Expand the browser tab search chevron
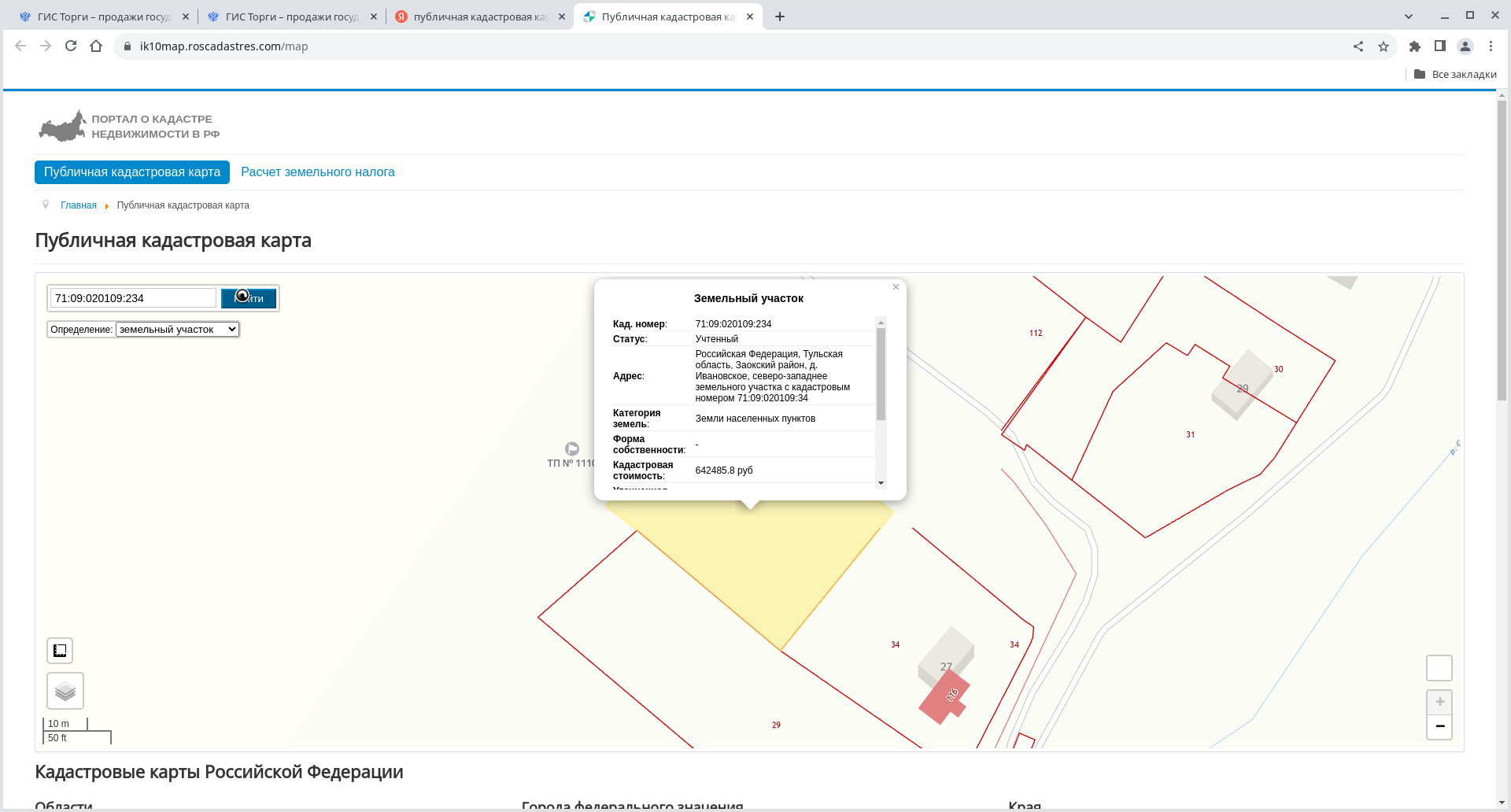 tap(1409, 17)
